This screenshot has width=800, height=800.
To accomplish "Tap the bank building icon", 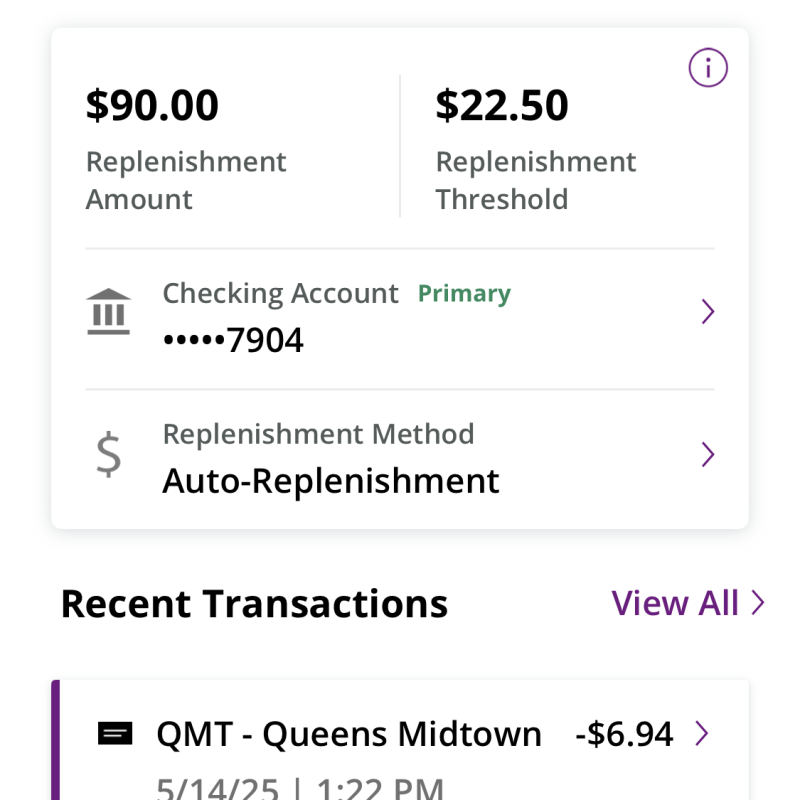I will tap(108, 311).
